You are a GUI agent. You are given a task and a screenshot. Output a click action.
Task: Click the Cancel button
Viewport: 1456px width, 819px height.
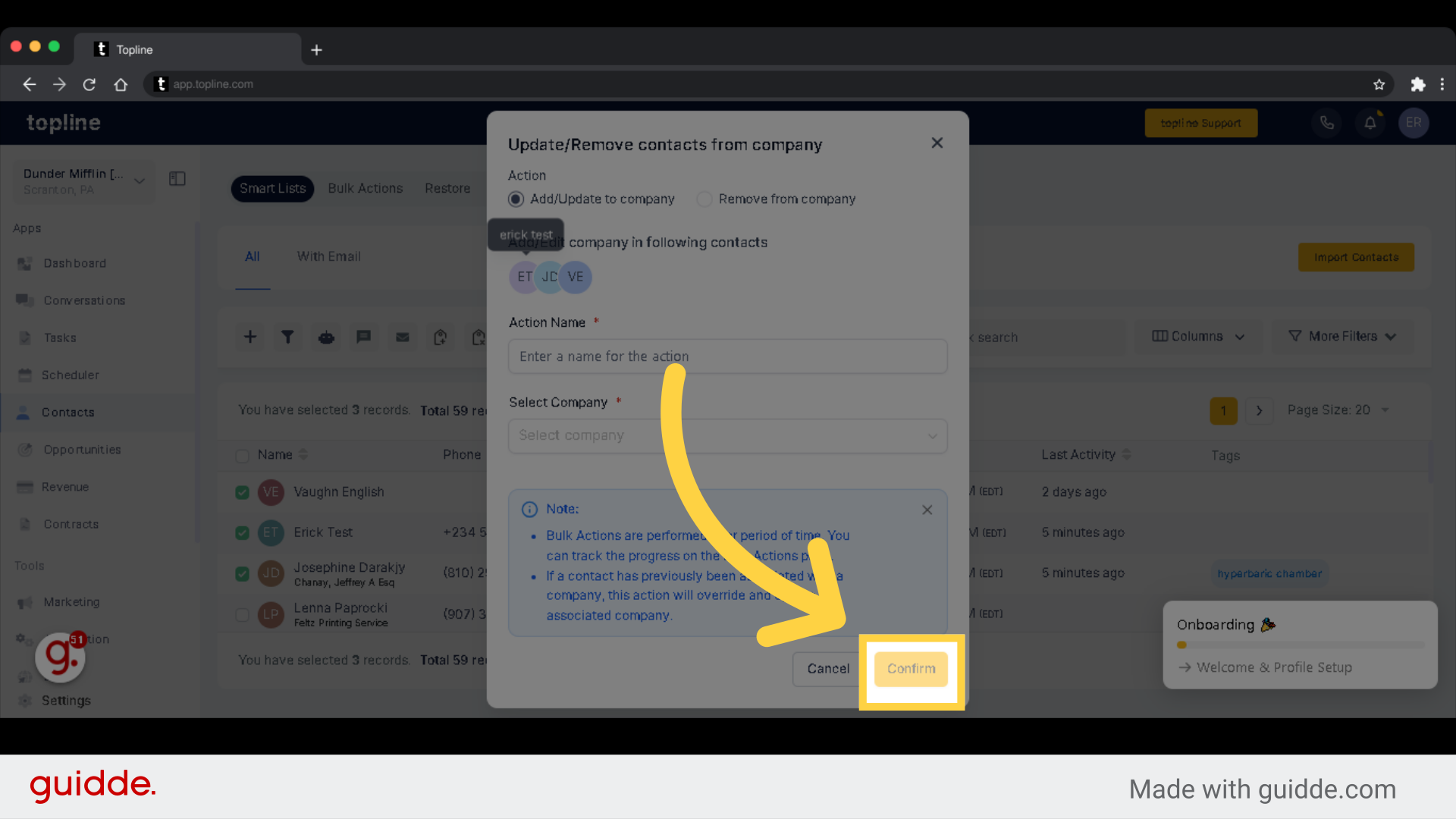828,668
